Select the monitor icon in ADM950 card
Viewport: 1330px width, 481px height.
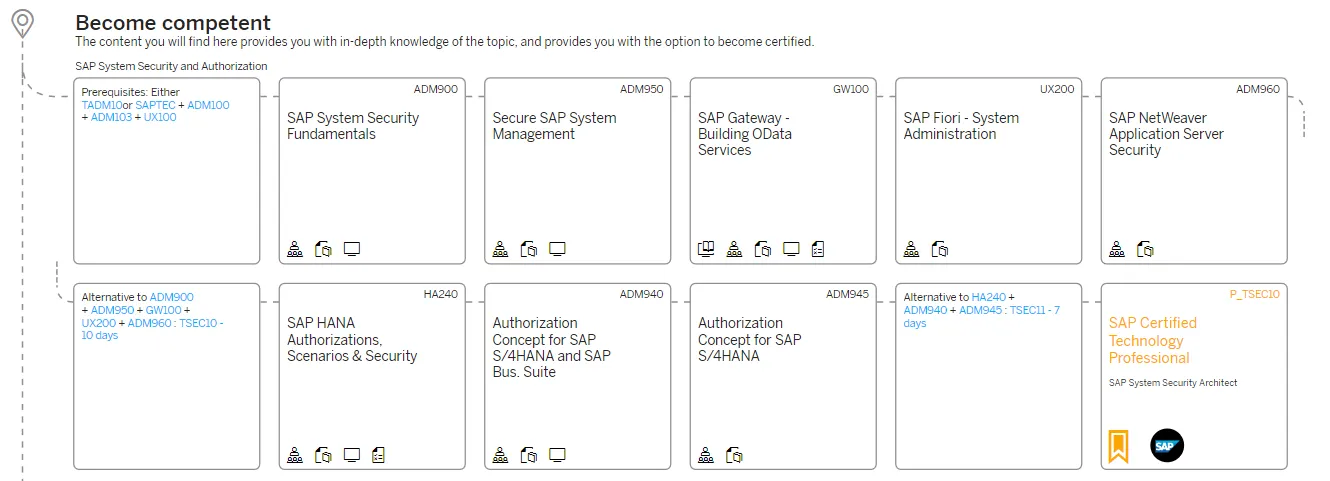click(x=558, y=249)
